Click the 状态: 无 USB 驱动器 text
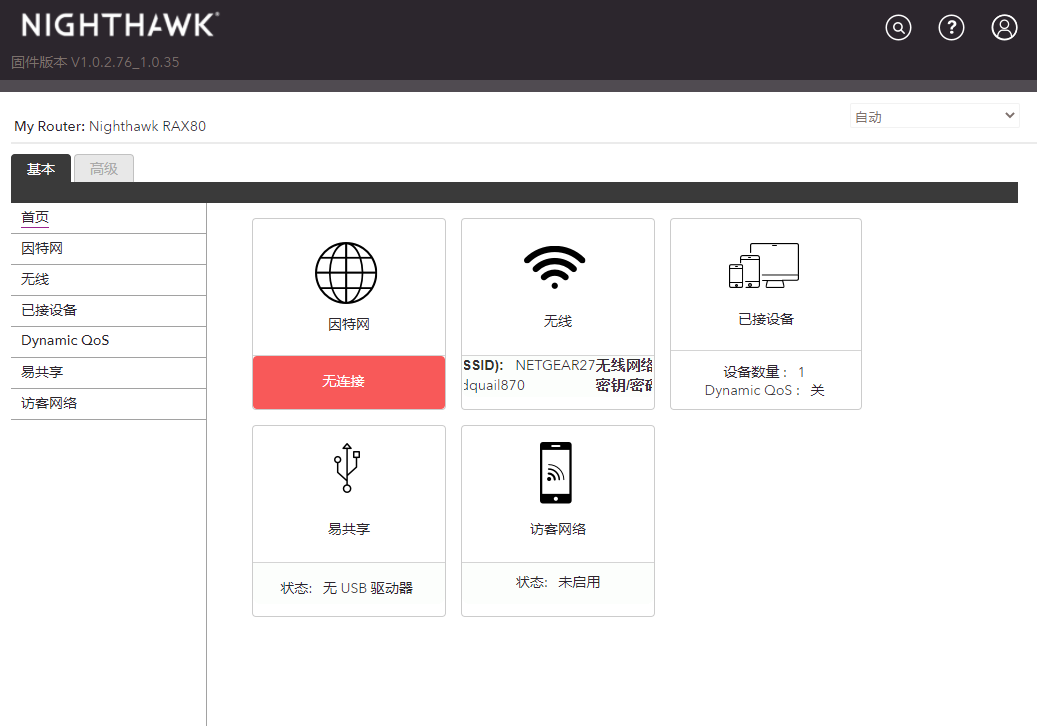The width and height of the screenshot is (1037, 726). click(347, 588)
